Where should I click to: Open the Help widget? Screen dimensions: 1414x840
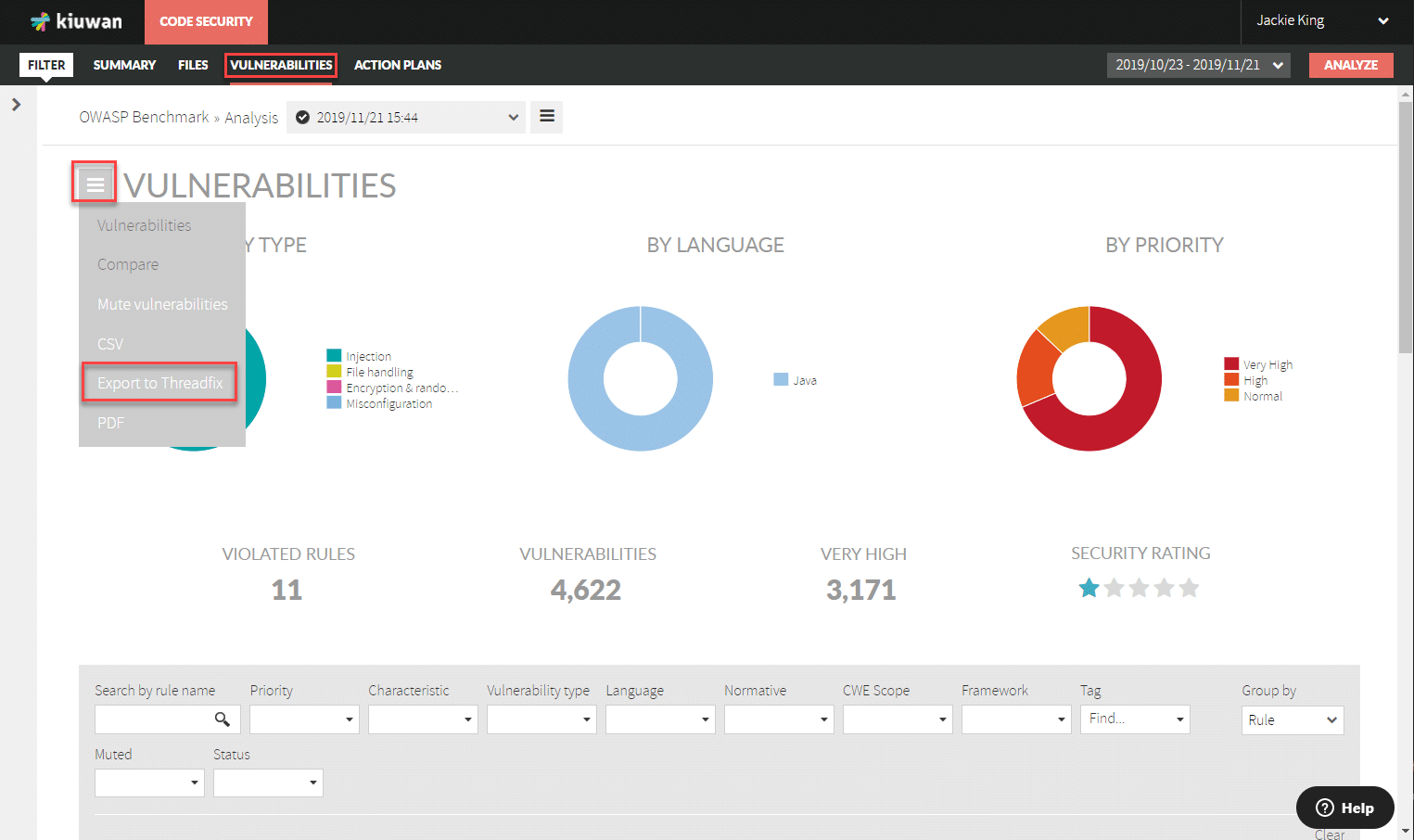click(x=1344, y=808)
